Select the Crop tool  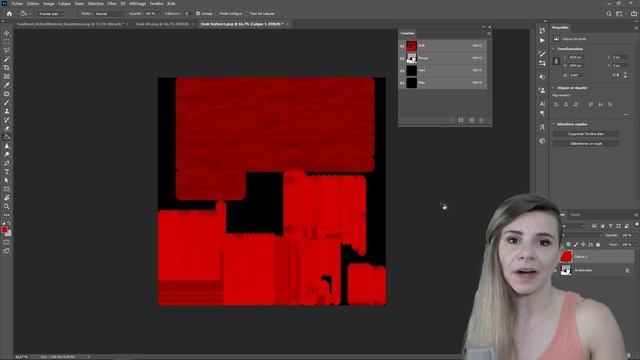coord(7,68)
